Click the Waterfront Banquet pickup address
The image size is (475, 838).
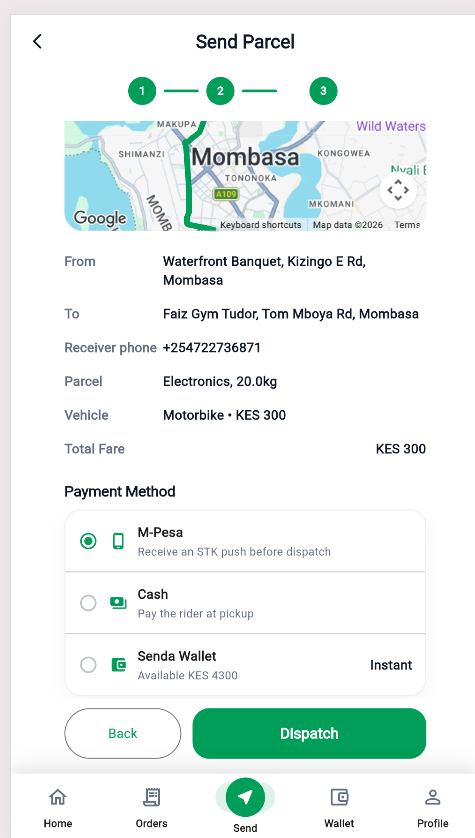[264, 271]
